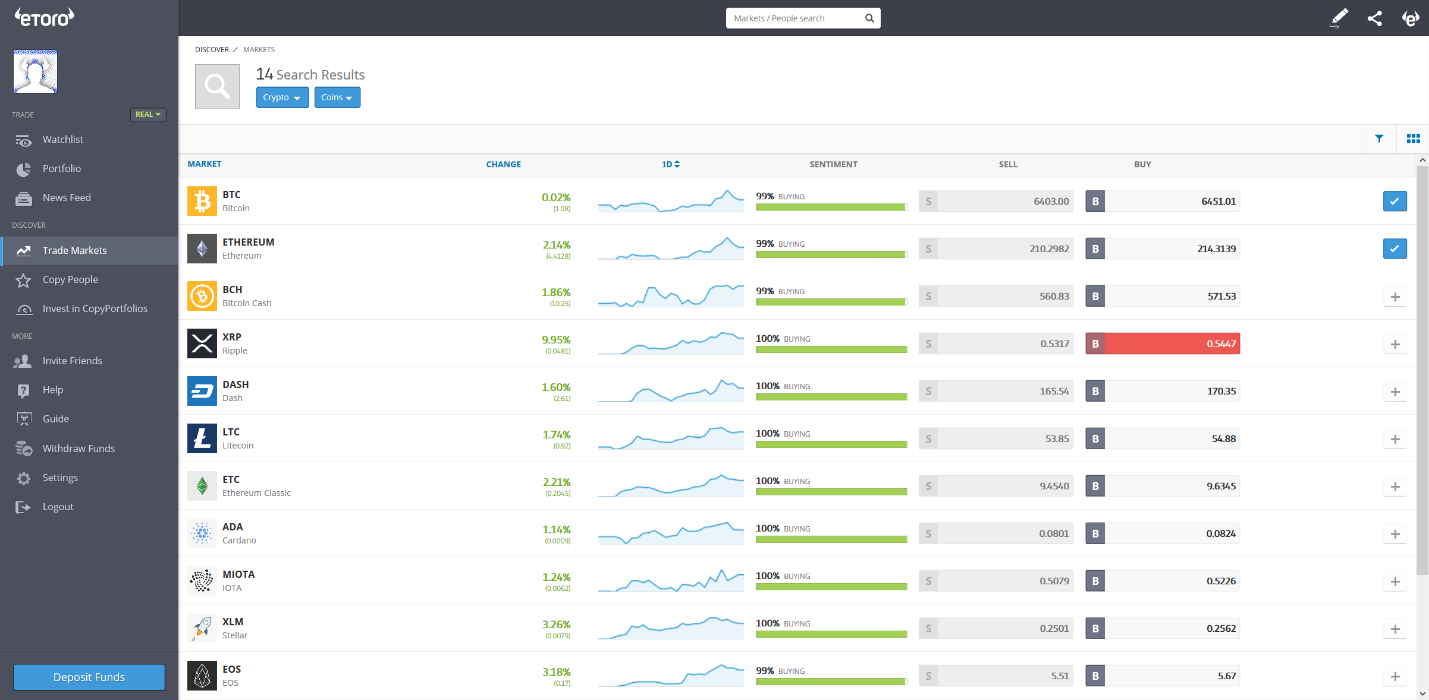Add ETC to watchlist with plus
1429x700 pixels.
pos(1395,486)
